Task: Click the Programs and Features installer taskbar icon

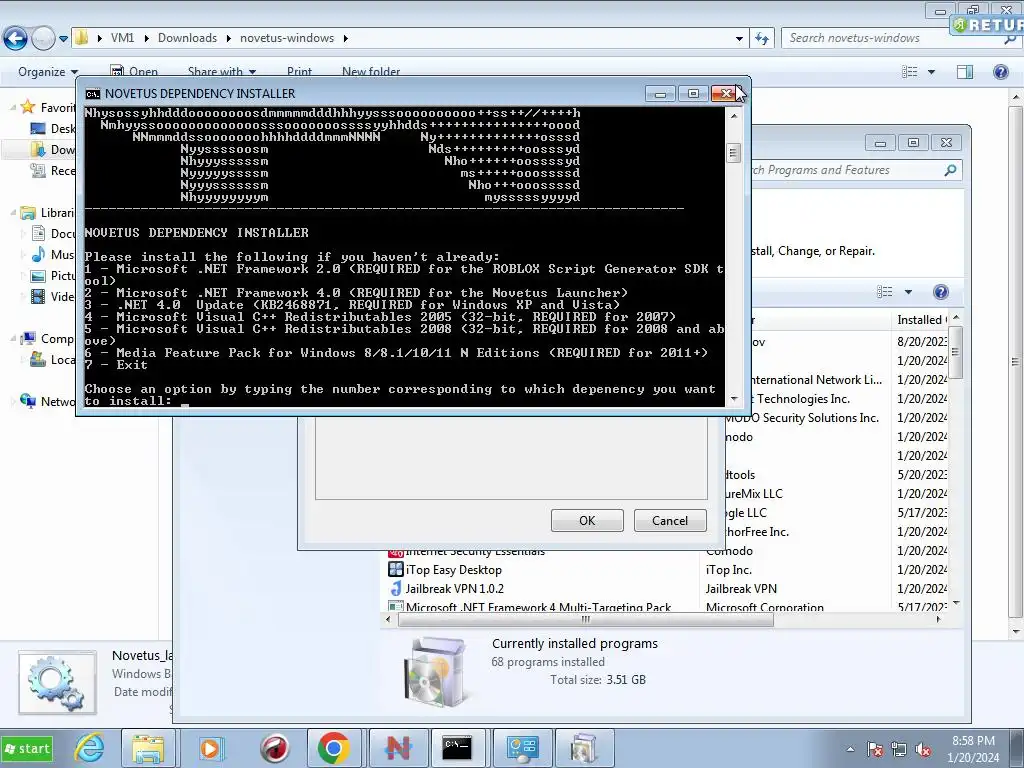Action: tap(584, 748)
